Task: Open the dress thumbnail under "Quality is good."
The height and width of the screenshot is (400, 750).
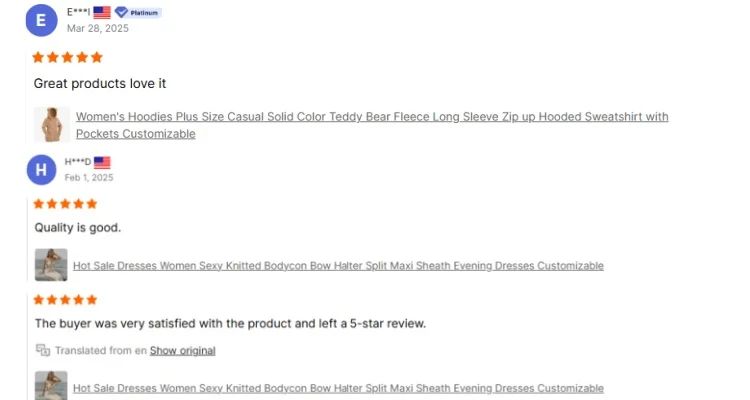Action: pos(51,265)
